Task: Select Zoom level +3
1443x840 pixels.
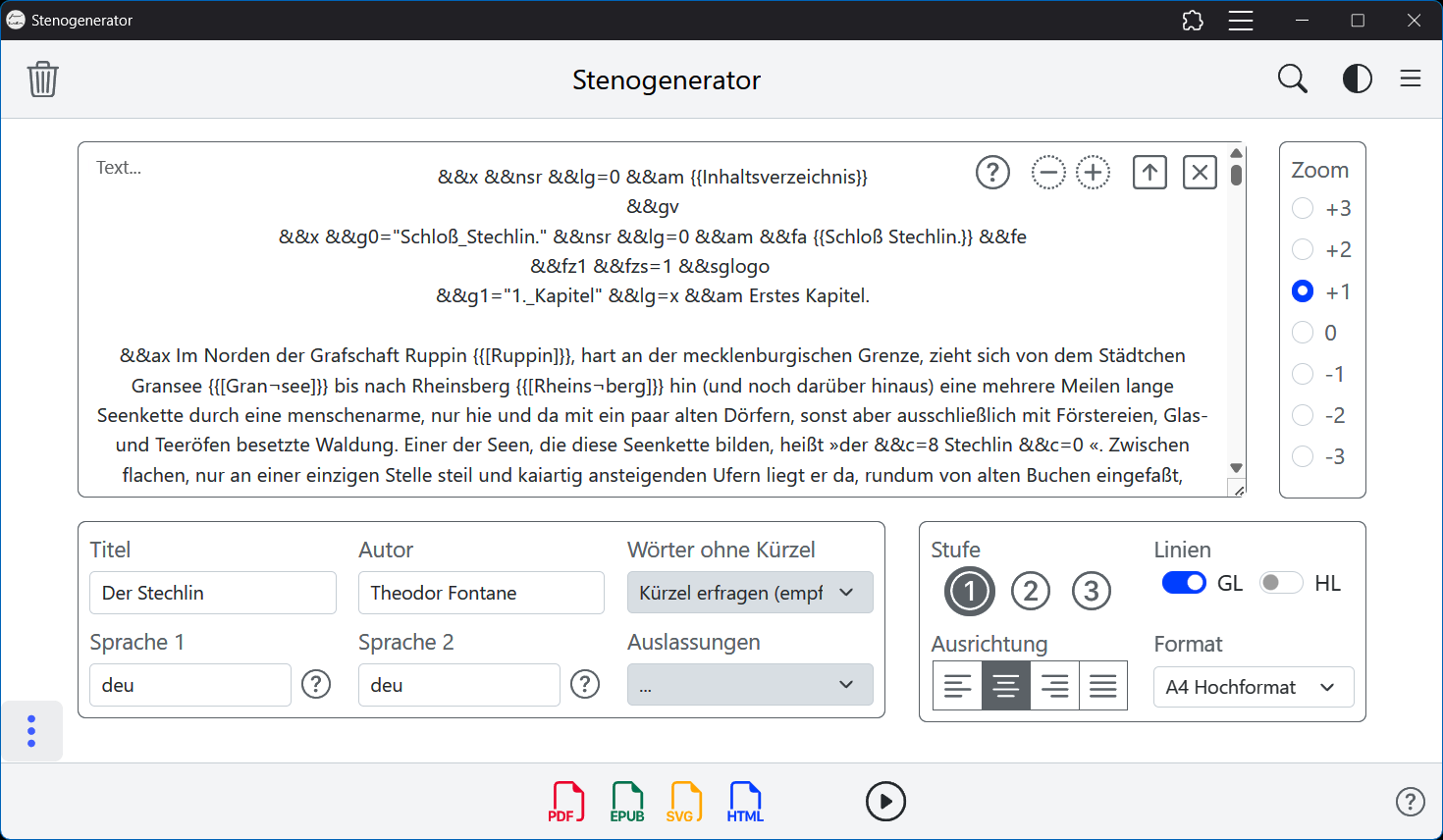Action: (x=1303, y=208)
